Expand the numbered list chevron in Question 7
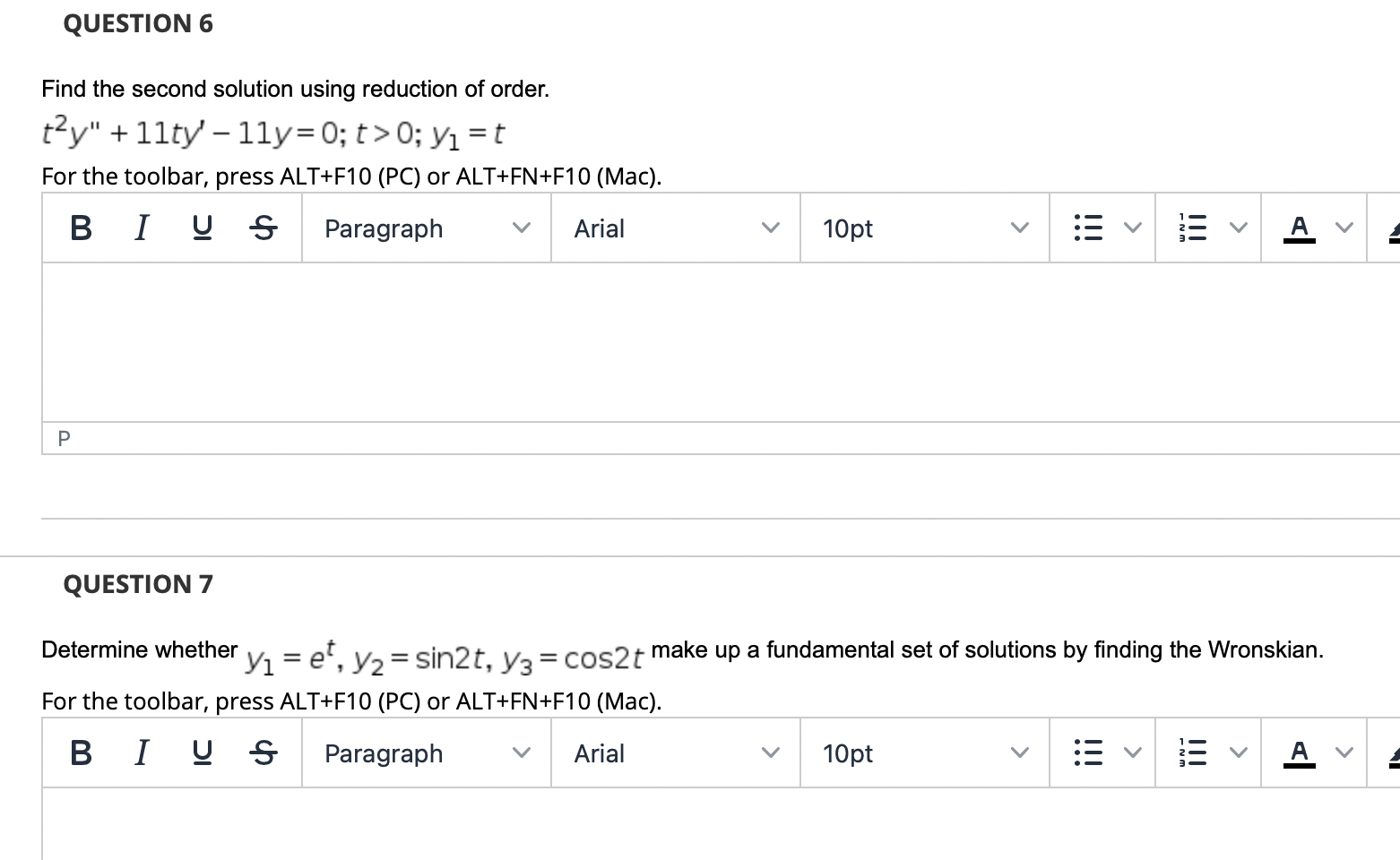This screenshot has width=1400, height=860. click(x=1237, y=753)
